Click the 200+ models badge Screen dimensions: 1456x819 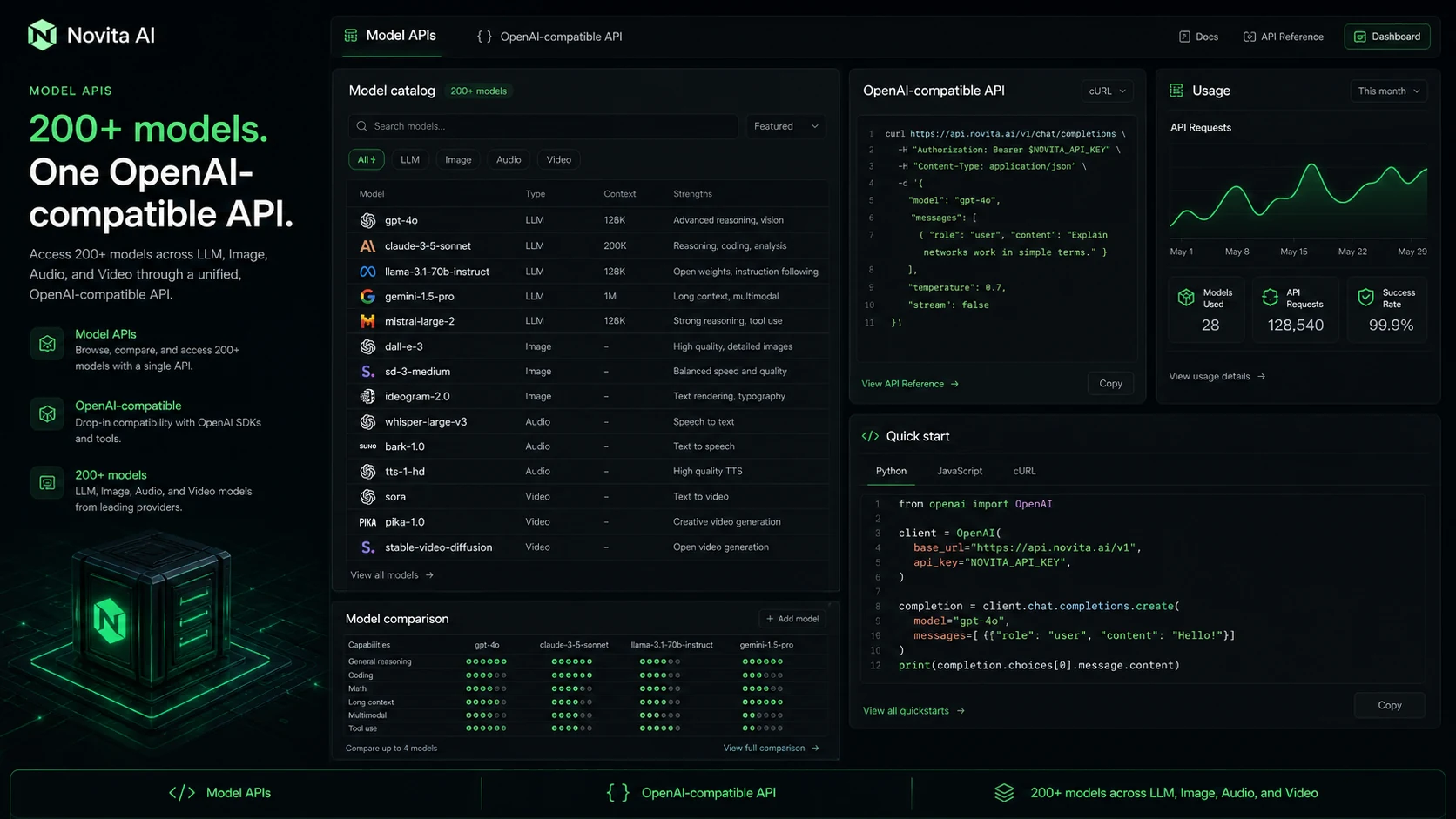(x=478, y=91)
